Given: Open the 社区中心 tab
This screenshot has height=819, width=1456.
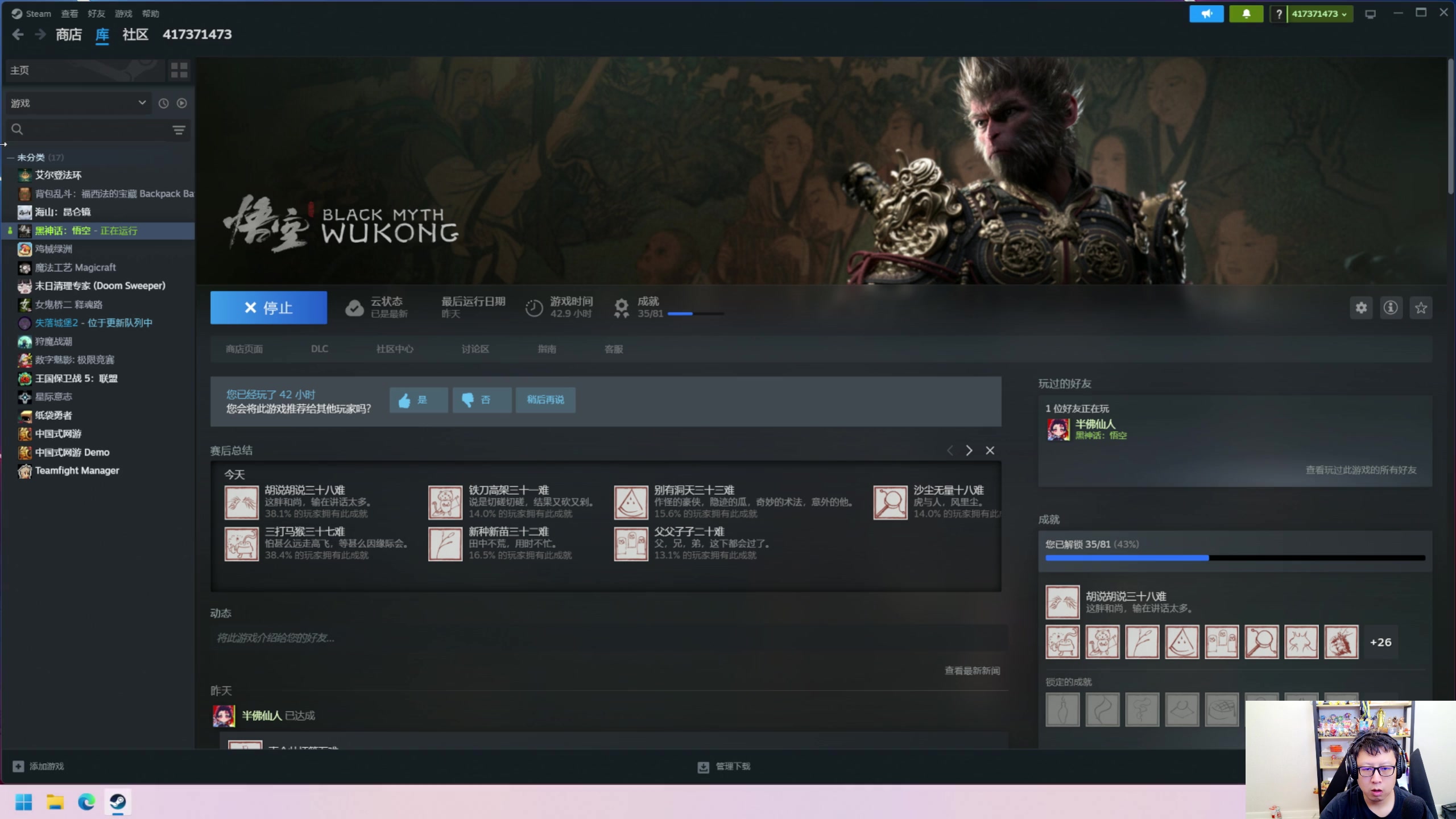Looking at the screenshot, I should click(x=395, y=349).
